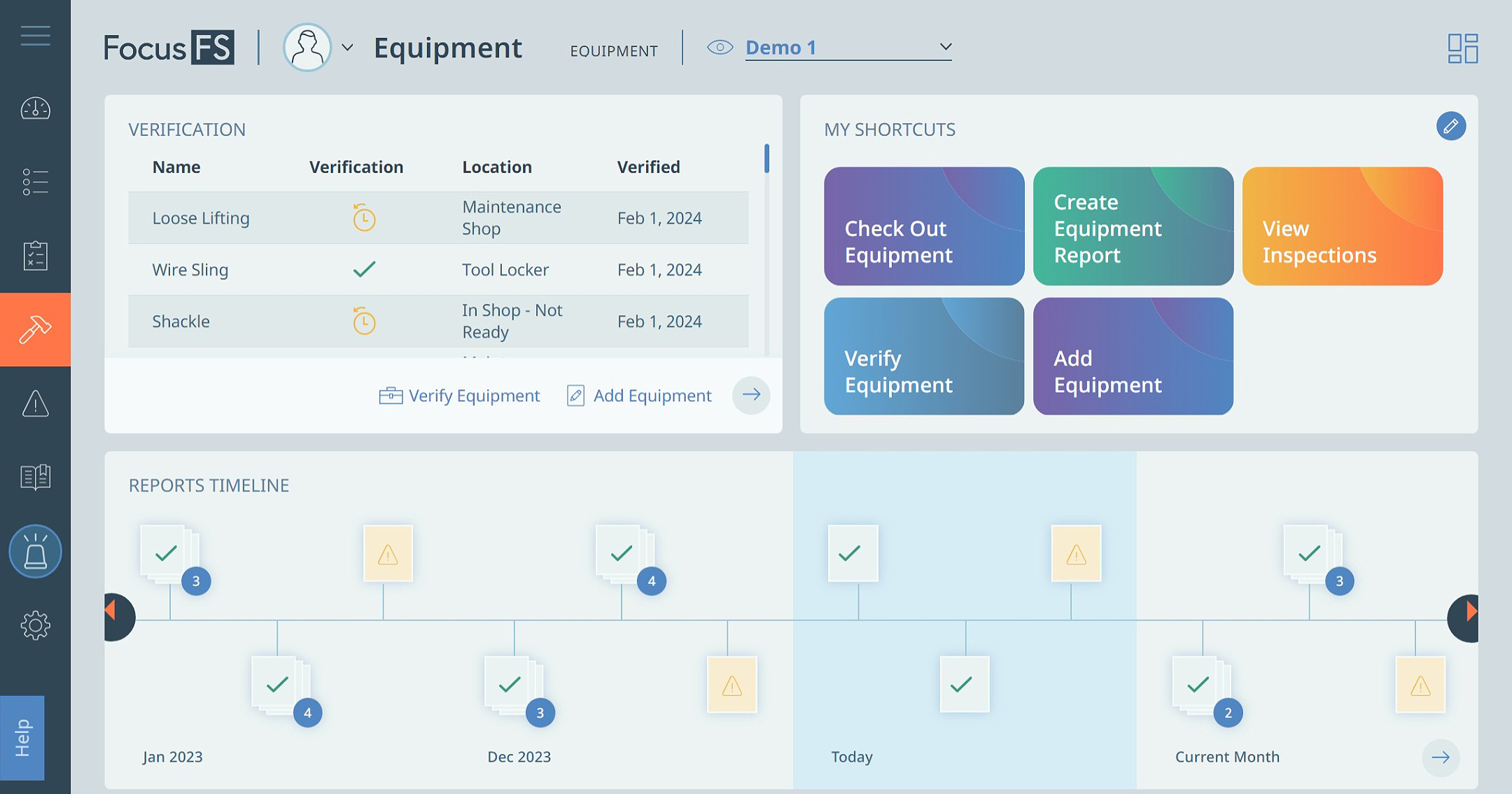Open the checklist clipboard icon in sidebar
Image resolution: width=1512 pixels, height=794 pixels.
pos(35,256)
